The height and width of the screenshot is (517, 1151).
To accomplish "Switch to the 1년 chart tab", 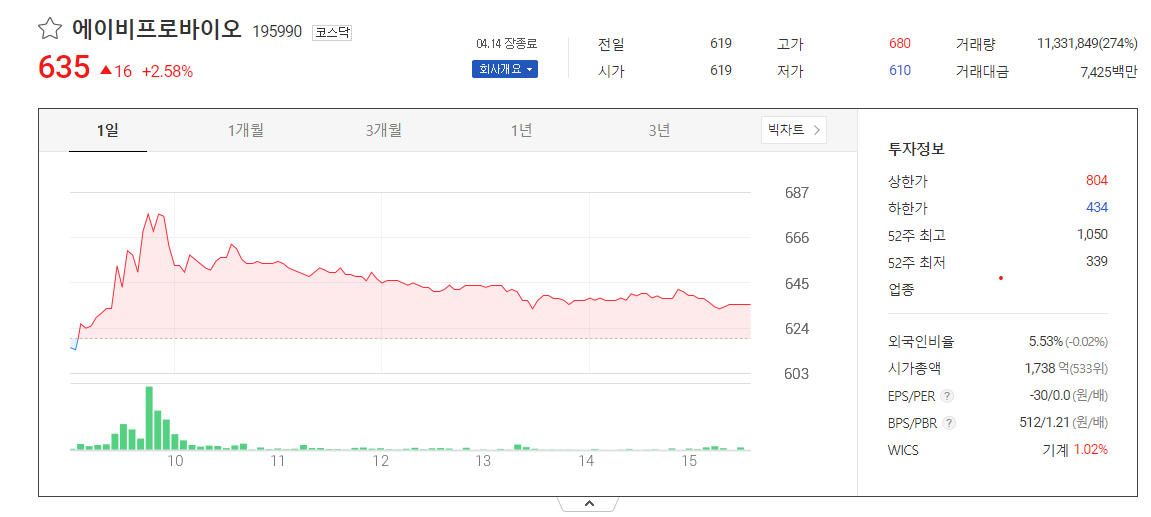I will tap(521, 131).
